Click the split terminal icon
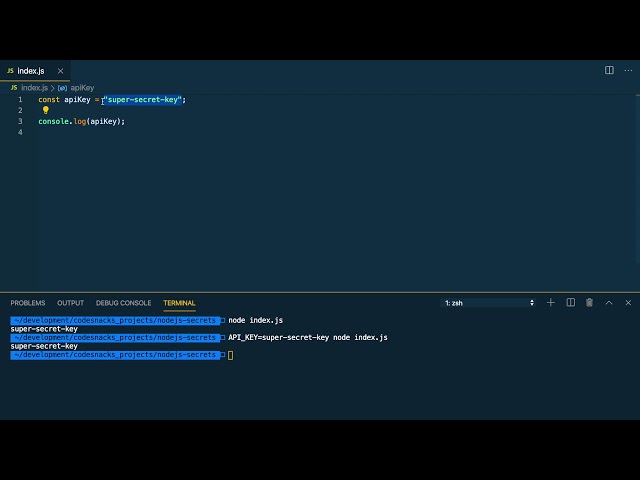The image size is (640, 480). pyautogui.click(x=571, y=302)
